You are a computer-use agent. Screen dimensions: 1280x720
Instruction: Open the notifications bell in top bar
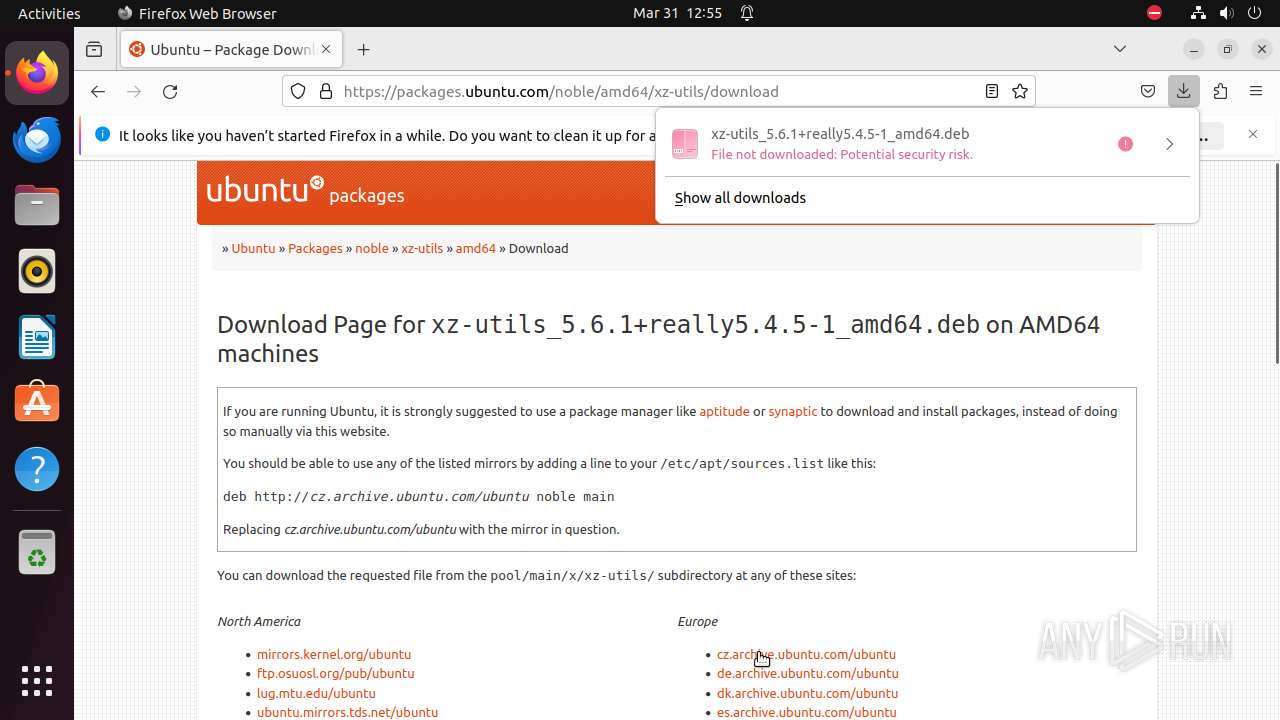coord(747,13)
